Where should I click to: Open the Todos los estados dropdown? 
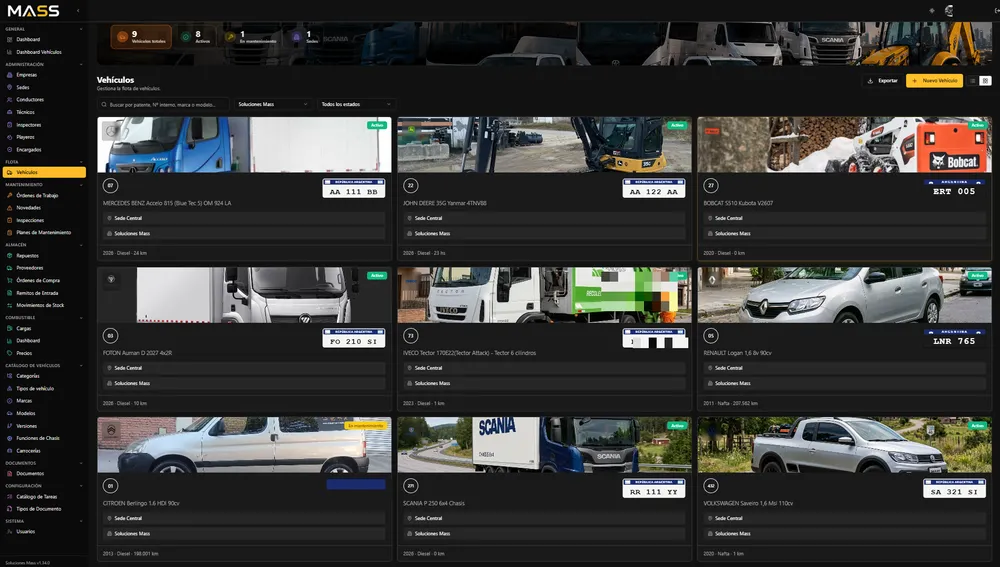point(355,105)
